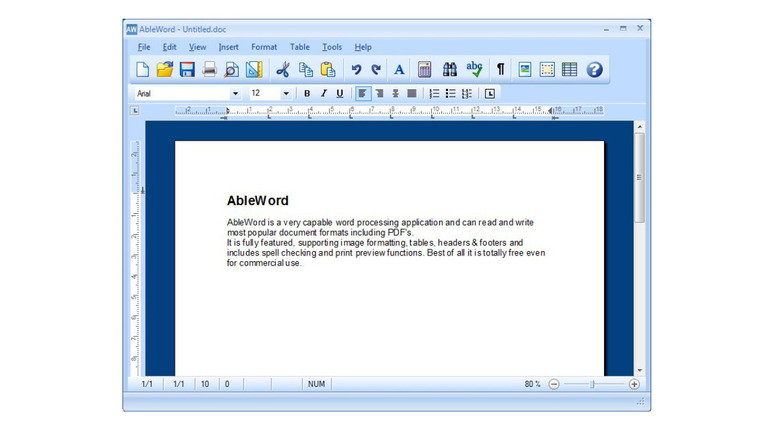The width and height of the screenshot is (780, 438).
Task: Undo the last action
Action: [356, 70]
